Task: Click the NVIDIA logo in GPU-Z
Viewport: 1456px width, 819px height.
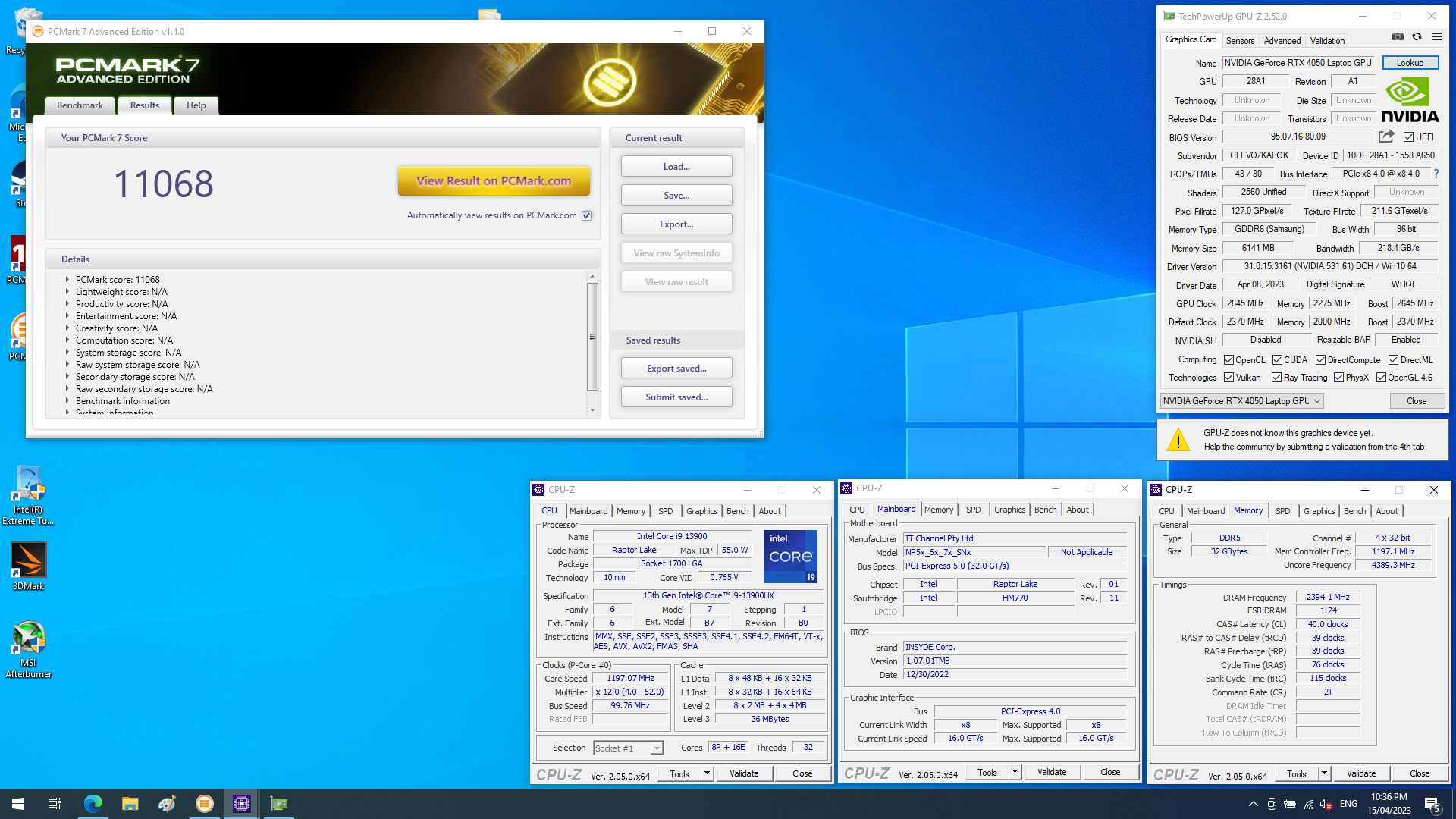Action: click(1410, 100)
